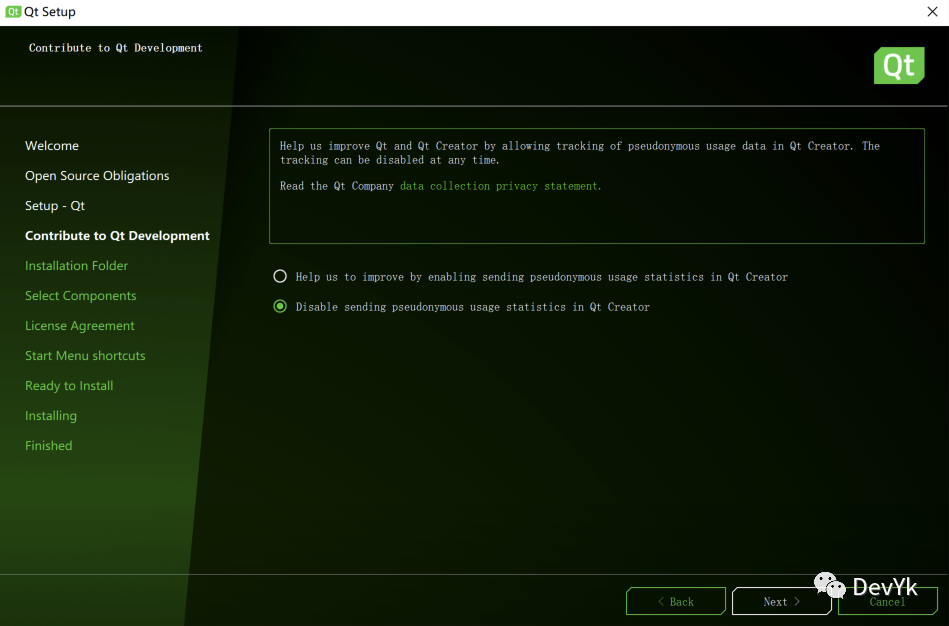Click the 'Read the Qt Company' text
The image size is (949, 626).
click(337, 186)
